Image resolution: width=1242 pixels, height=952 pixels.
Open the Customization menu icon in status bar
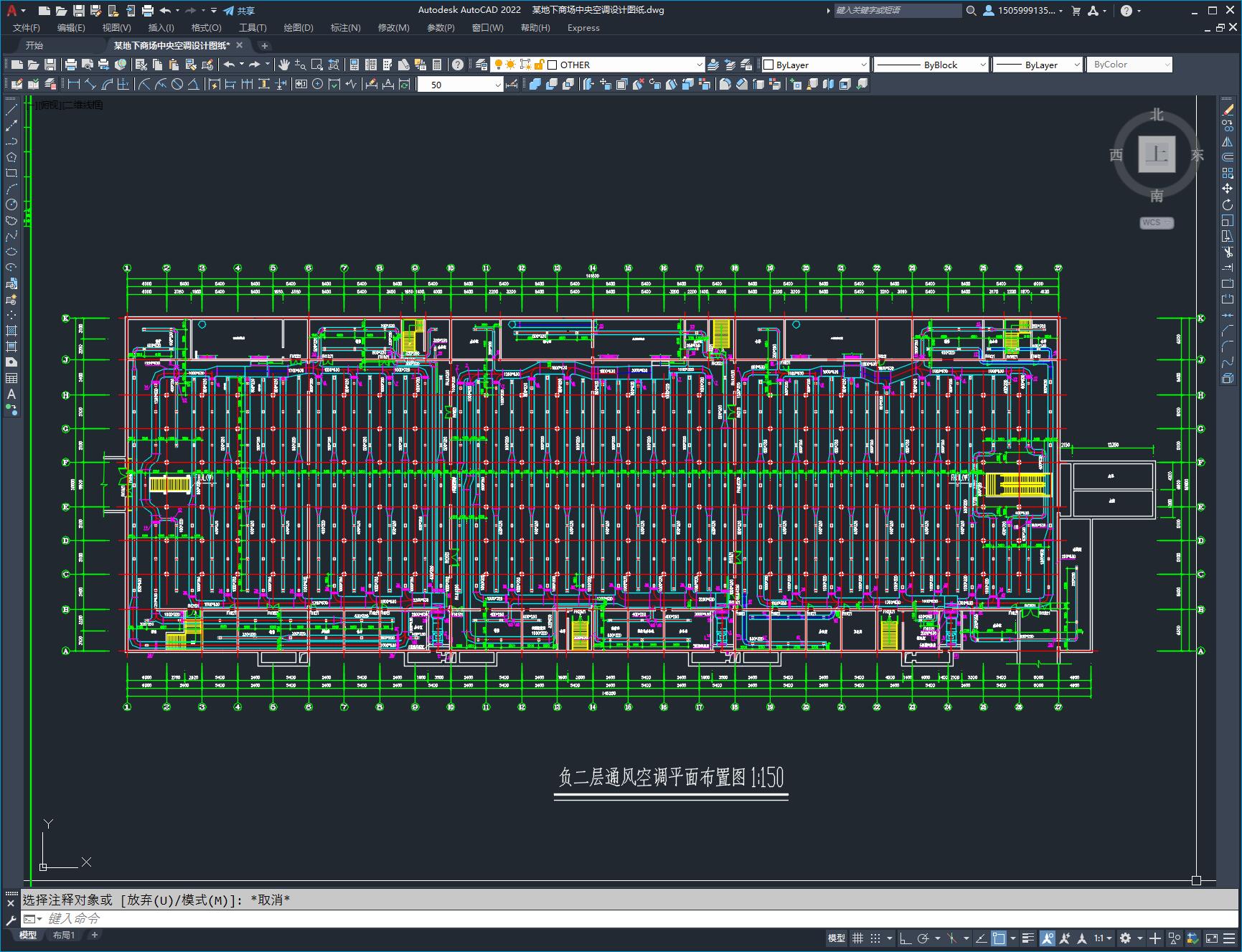1229,938
